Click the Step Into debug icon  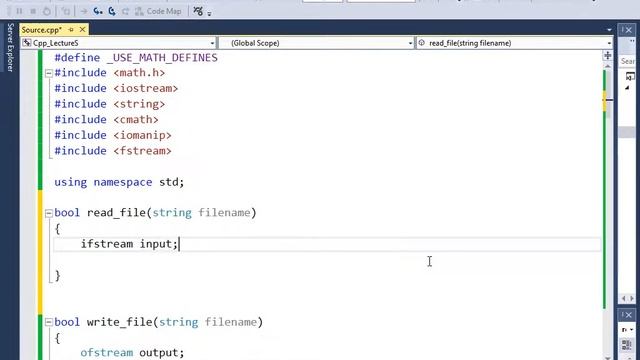point(98,11)
